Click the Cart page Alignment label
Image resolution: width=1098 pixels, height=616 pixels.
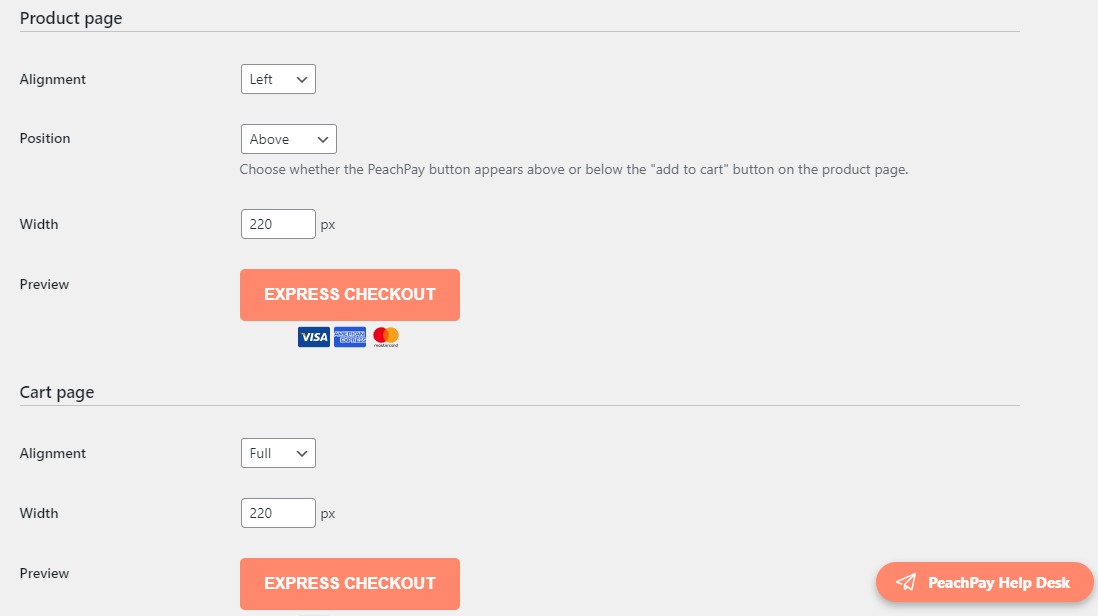(x=53, y=454)
